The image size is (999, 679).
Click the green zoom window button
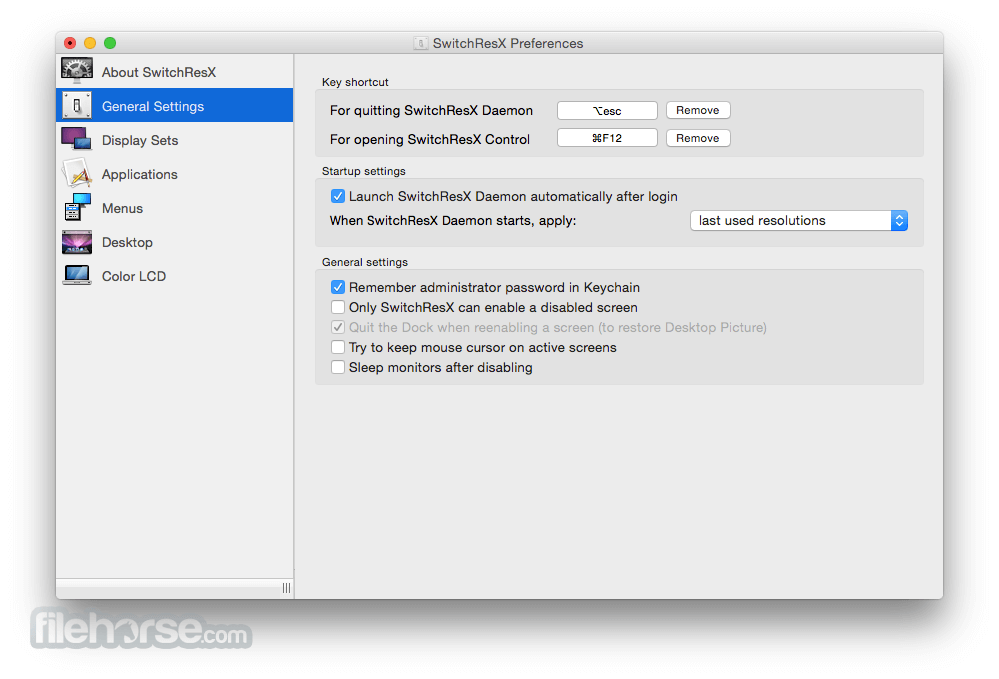tap(110, 43)
